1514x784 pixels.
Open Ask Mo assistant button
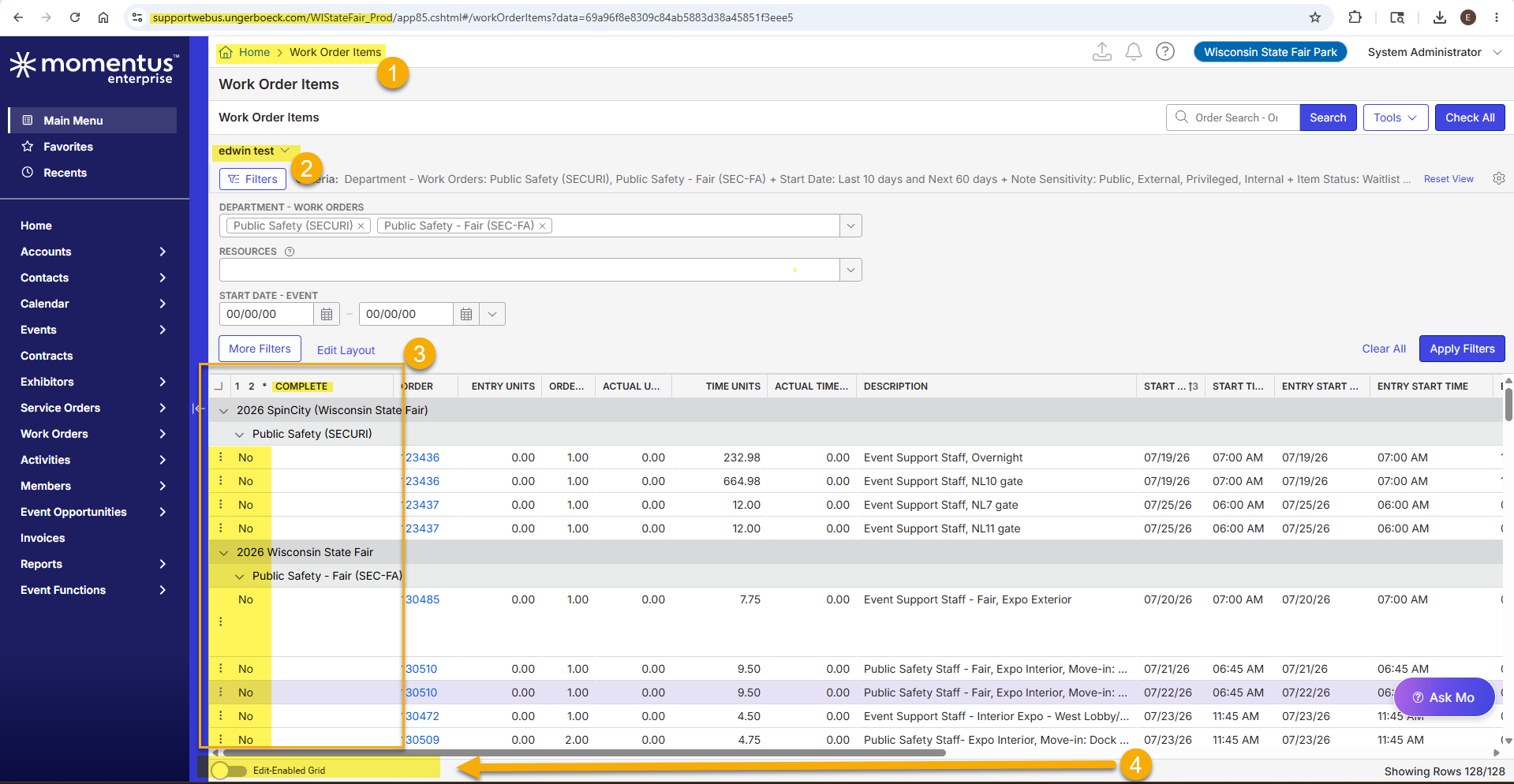point(1444,697)
